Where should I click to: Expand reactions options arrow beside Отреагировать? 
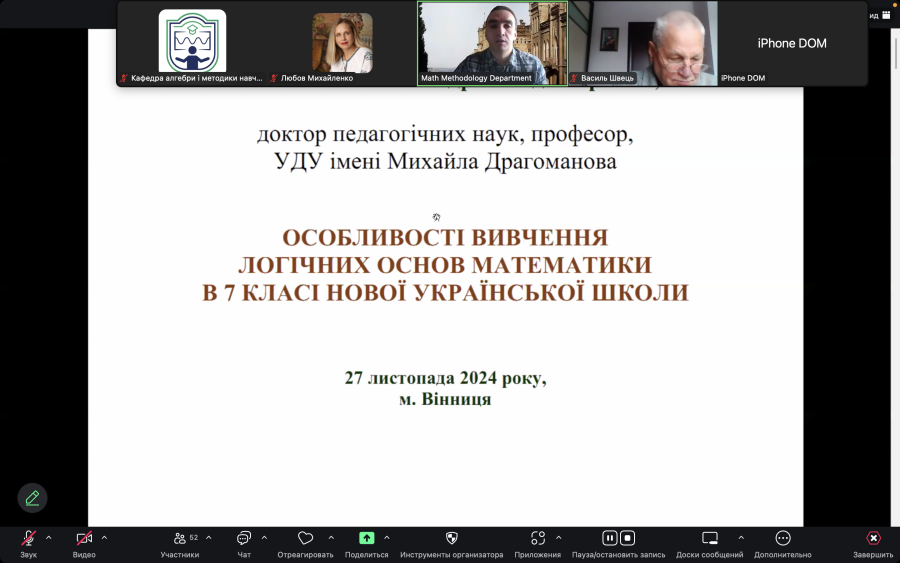point(331,538)
